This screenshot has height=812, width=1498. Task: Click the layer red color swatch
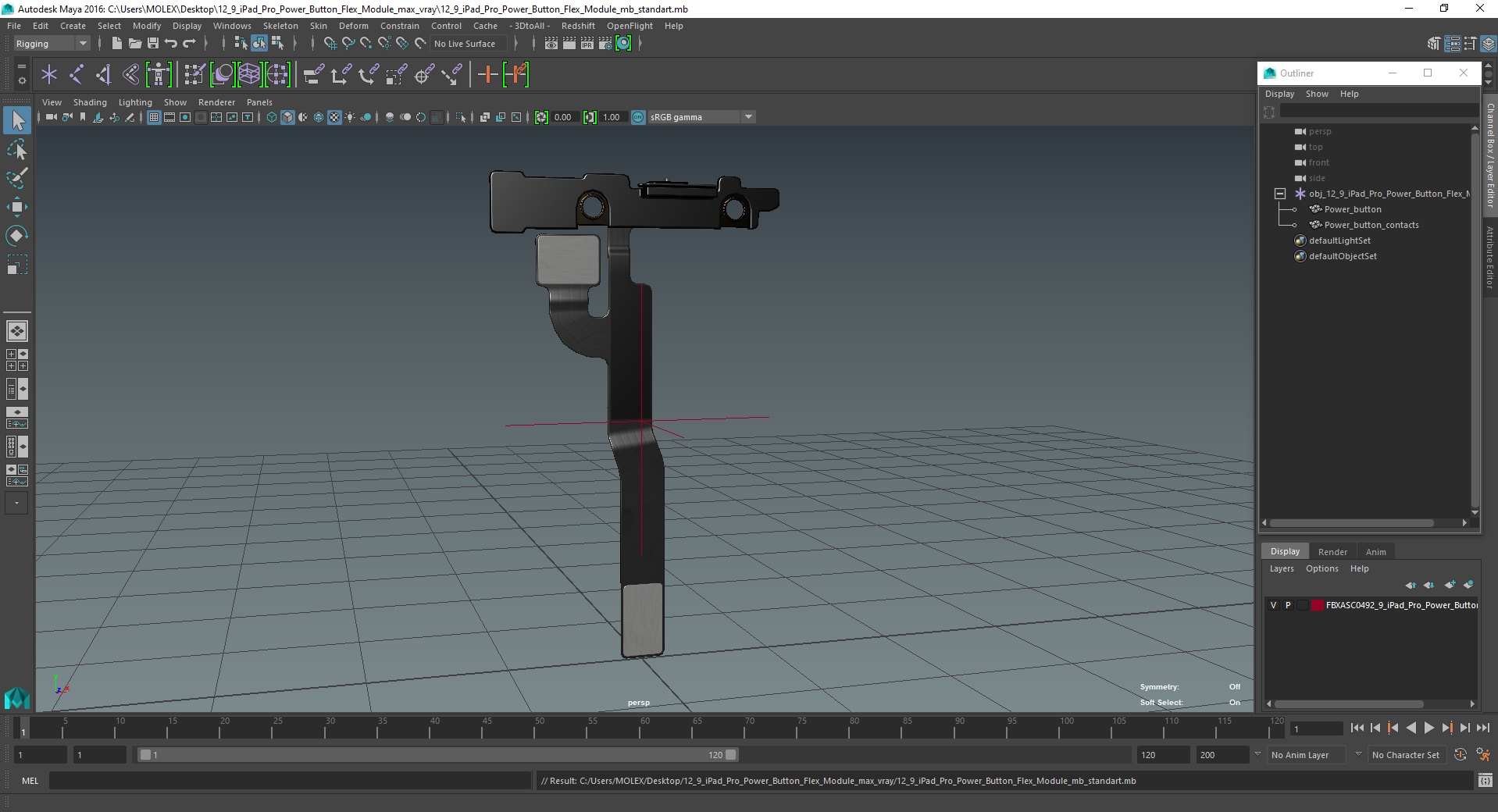click(1318, 605)
